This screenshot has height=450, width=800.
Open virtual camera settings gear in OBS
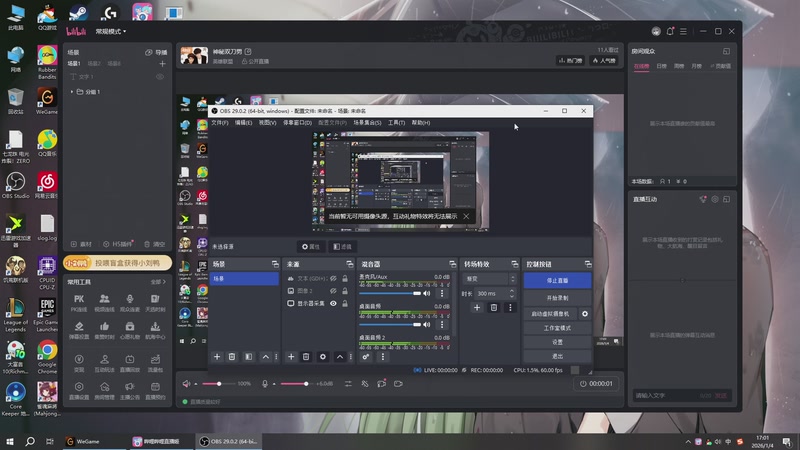pos(585,314)
